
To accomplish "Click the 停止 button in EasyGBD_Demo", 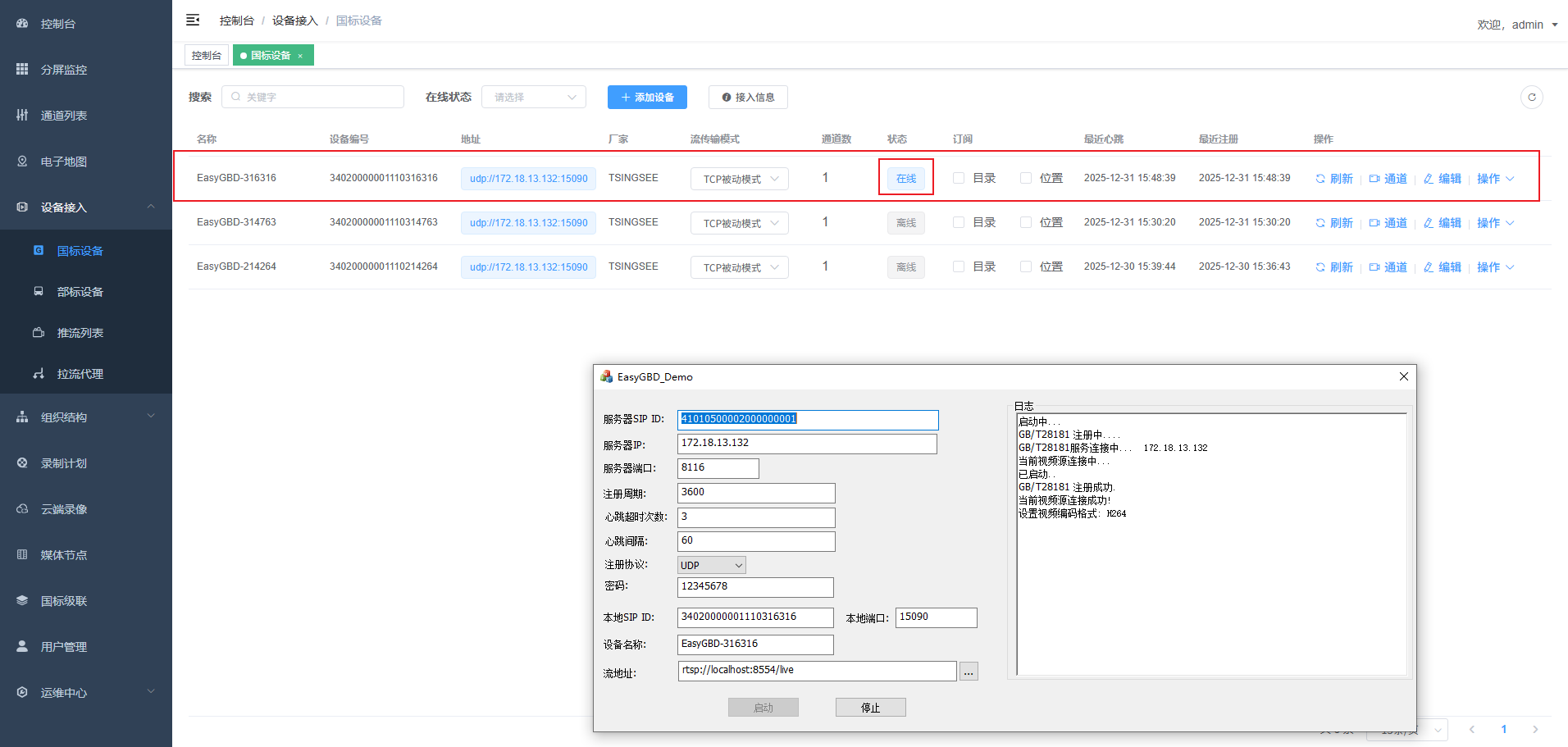I will tap(871, 708).
